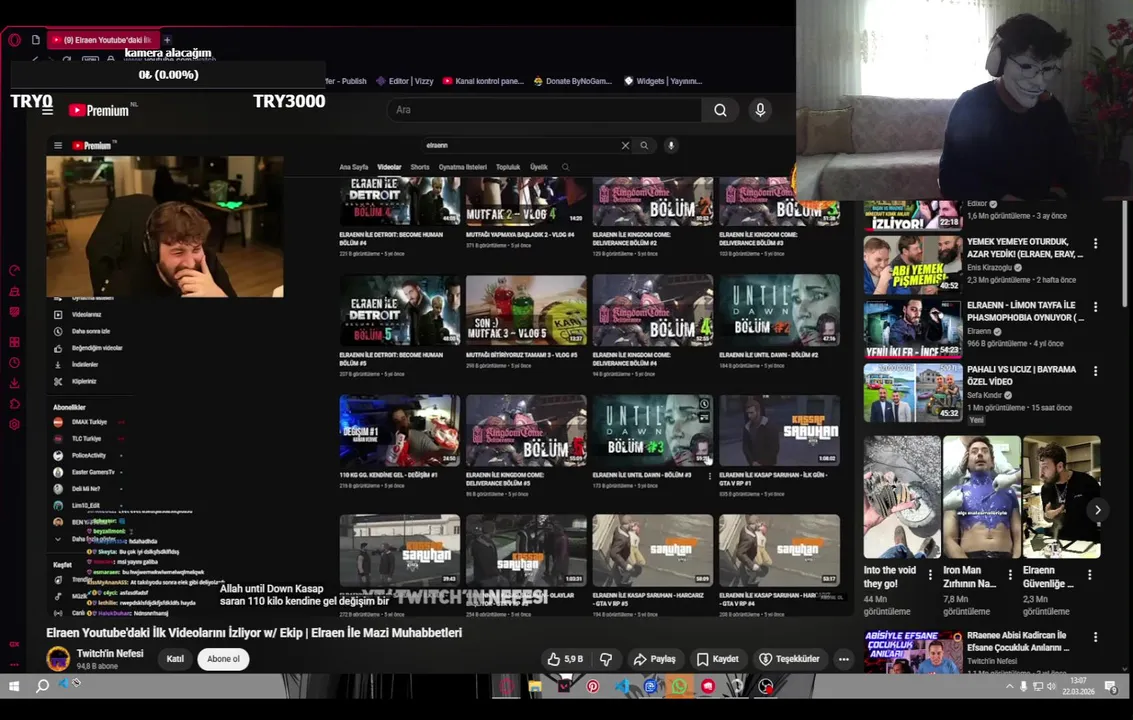
Task: Open Pinterest icon in the taskbar
Action: (593, 686)
